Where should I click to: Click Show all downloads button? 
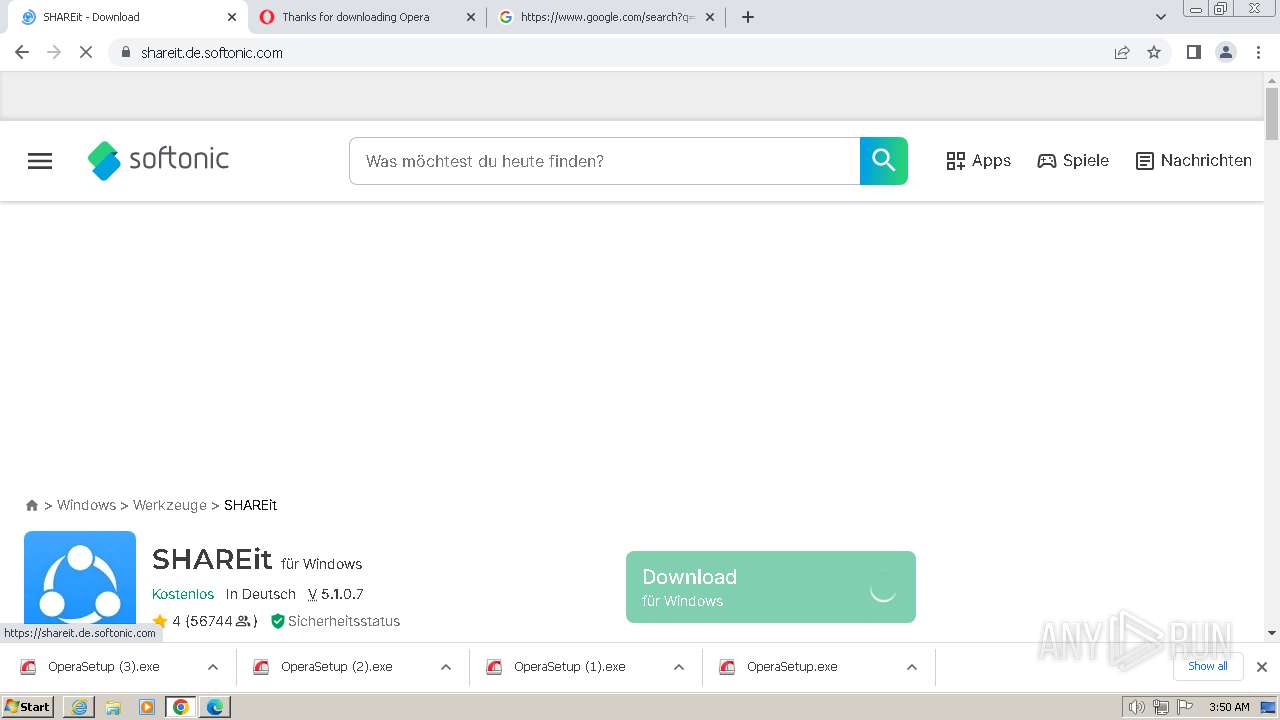(x=1208, y=666)
